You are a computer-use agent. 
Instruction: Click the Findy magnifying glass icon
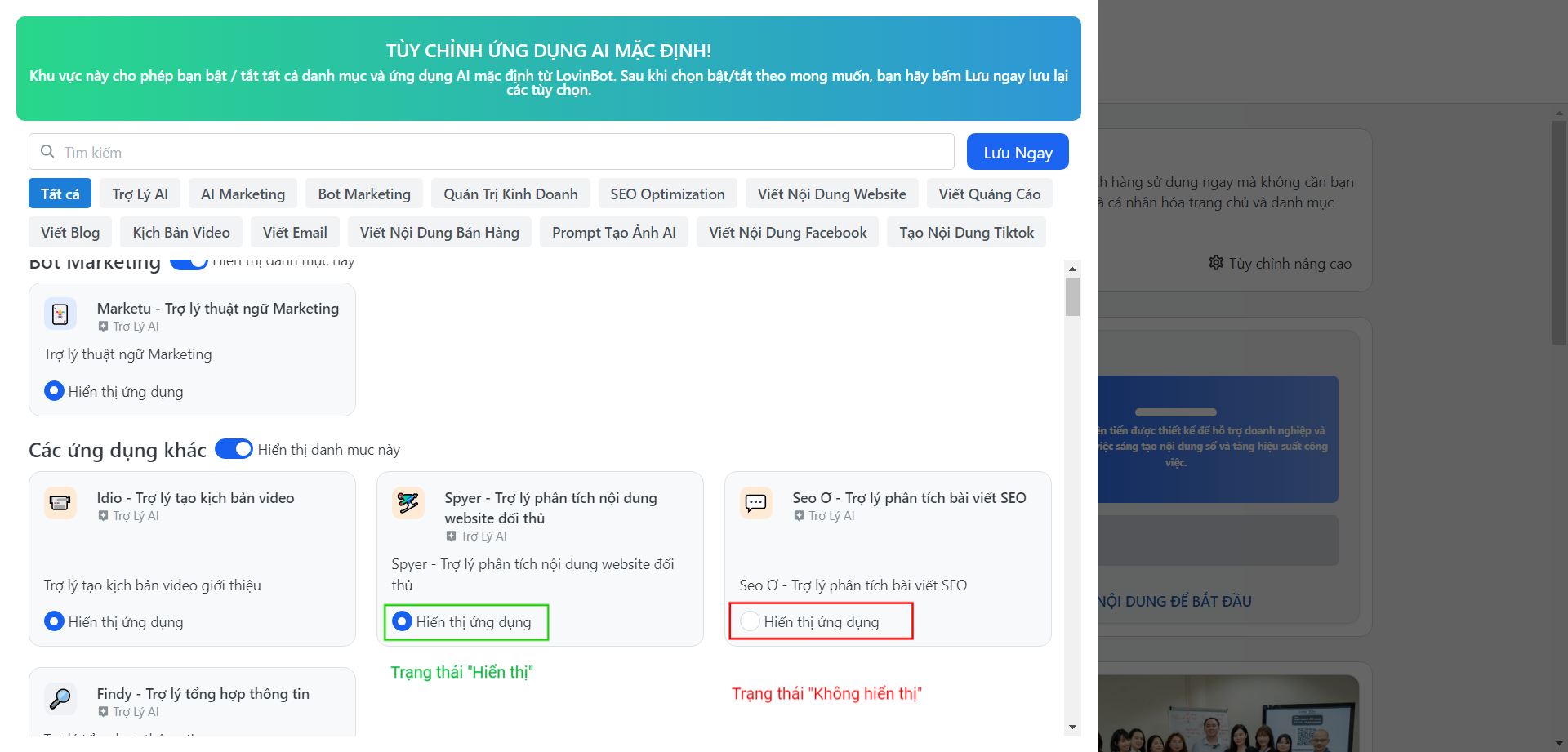tap(60, 698)
